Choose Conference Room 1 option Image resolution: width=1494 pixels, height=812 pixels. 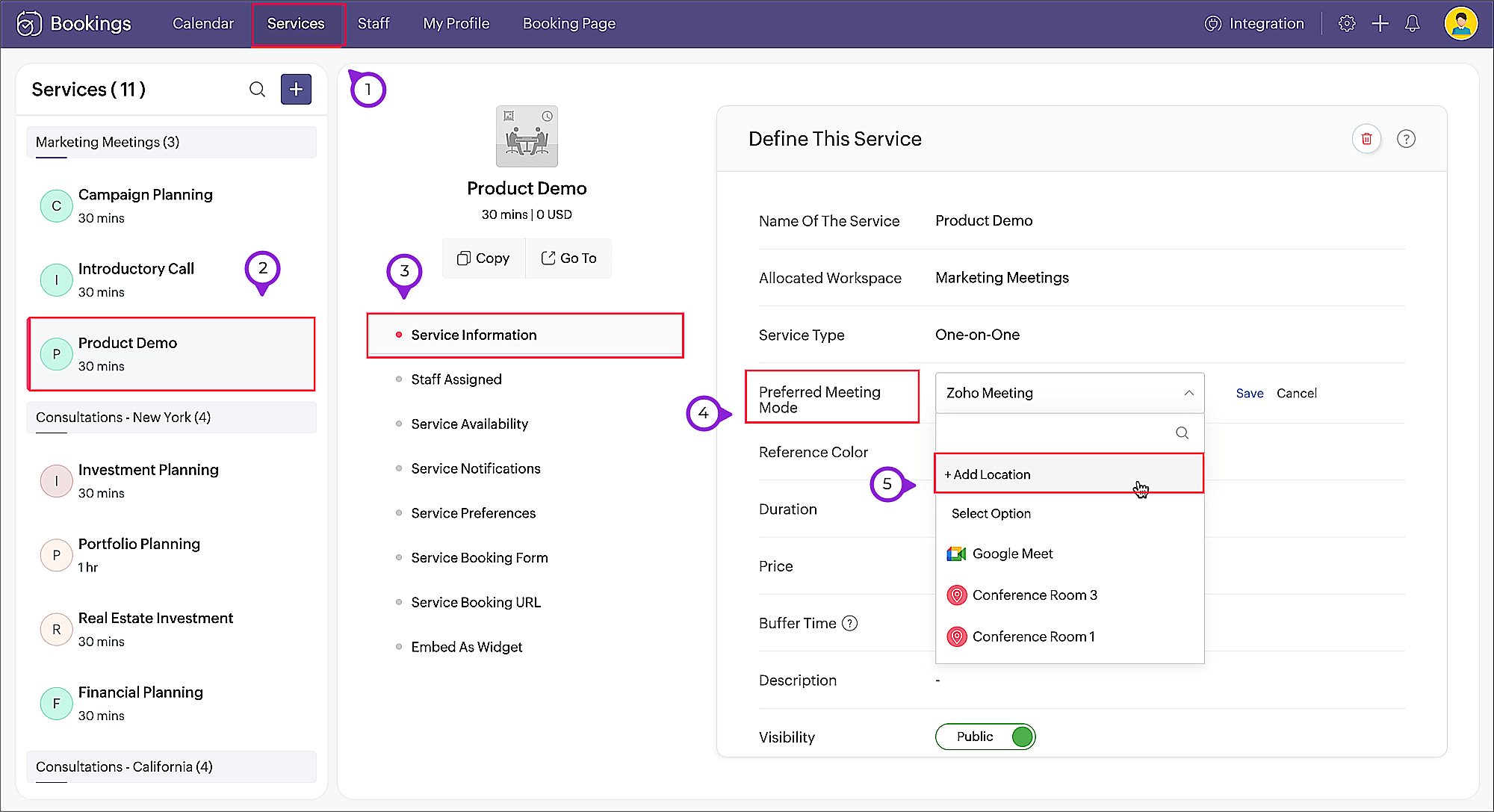click(1070, 636)
